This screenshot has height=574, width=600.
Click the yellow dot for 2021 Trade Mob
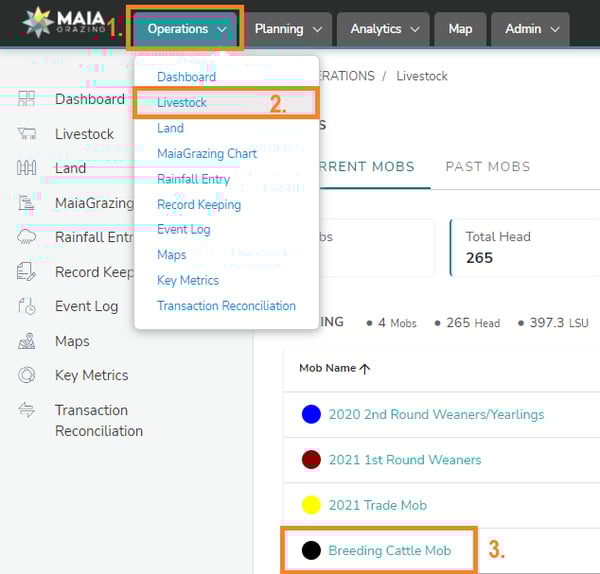point(311,505)
